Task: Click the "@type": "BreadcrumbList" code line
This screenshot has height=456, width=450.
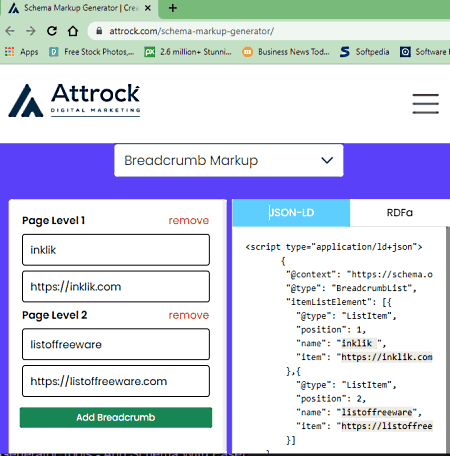Action: point(351,288)
